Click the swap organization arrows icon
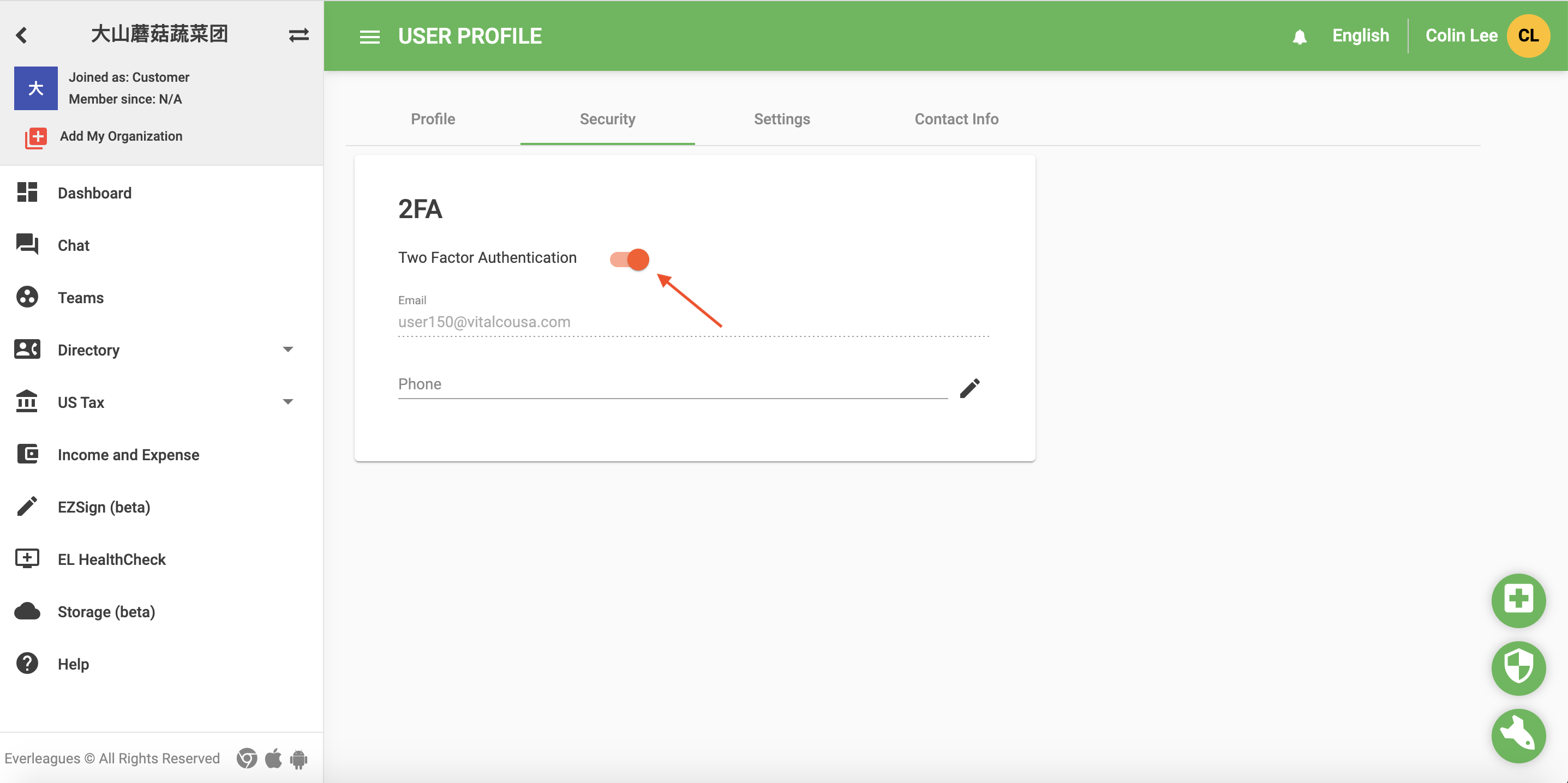This screenshot has width=1568, height=783. tap(298, 35)
